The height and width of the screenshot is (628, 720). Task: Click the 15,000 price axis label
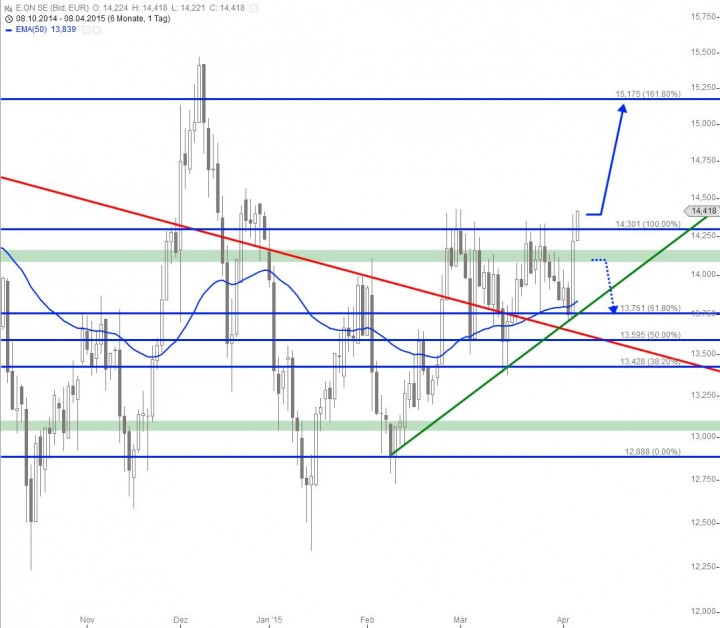(x=702, y=124)
